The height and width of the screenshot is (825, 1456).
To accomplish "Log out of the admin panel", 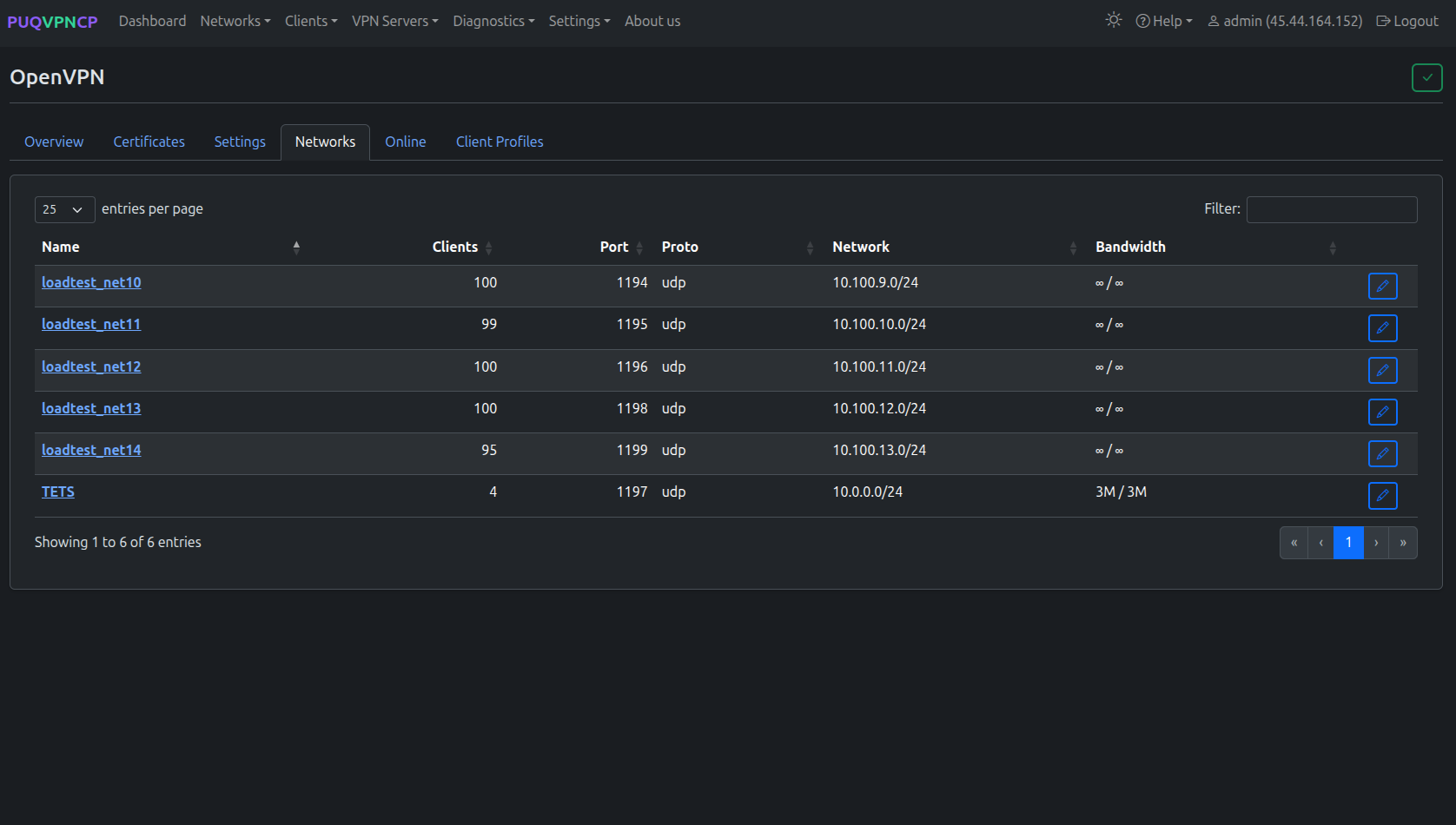I will (x=1407, y=21).
